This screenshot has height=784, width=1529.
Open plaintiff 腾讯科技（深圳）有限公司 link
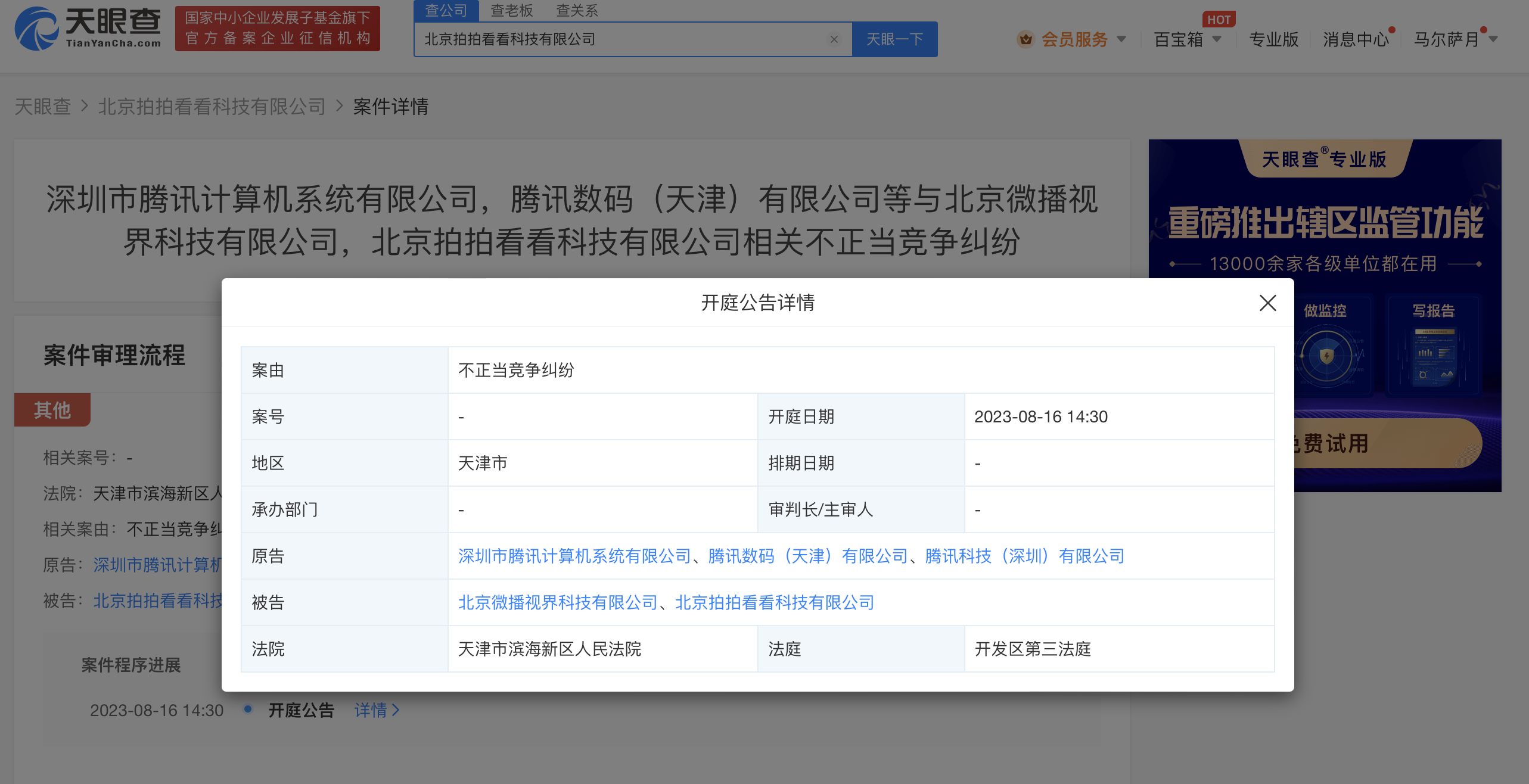[x=1024, y=556]
